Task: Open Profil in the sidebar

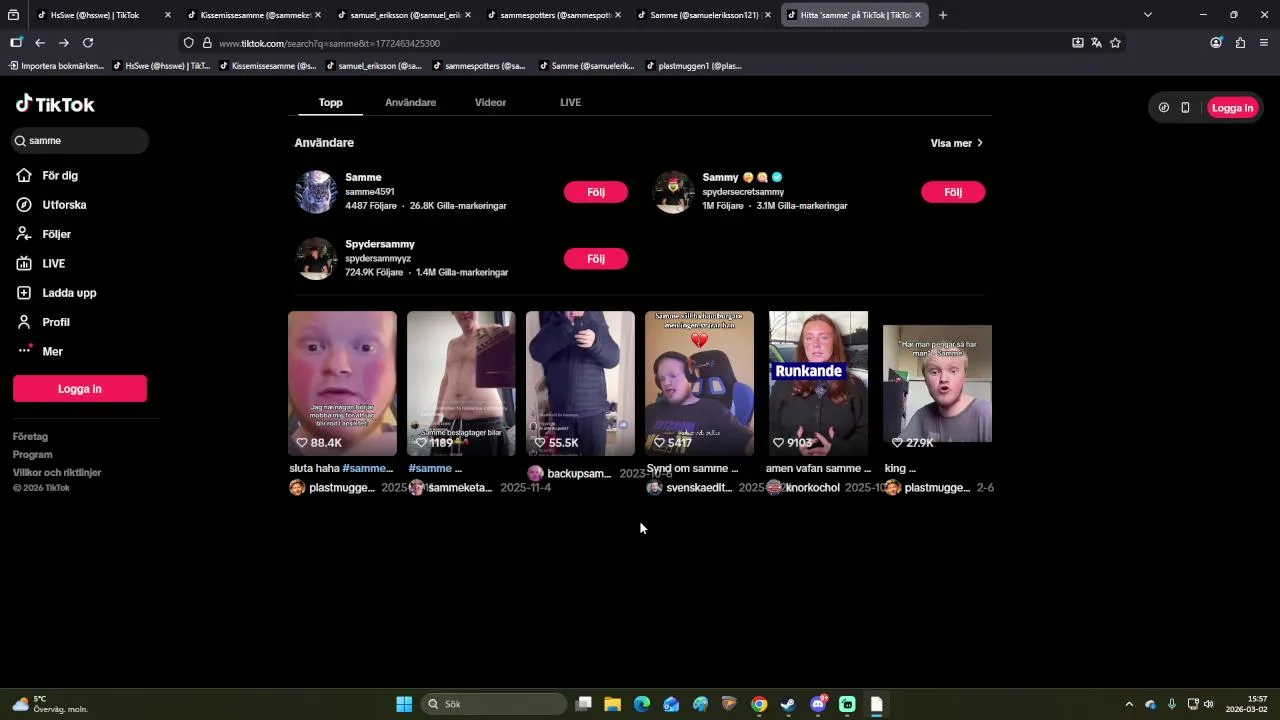Action: click(x=55, y=322)
